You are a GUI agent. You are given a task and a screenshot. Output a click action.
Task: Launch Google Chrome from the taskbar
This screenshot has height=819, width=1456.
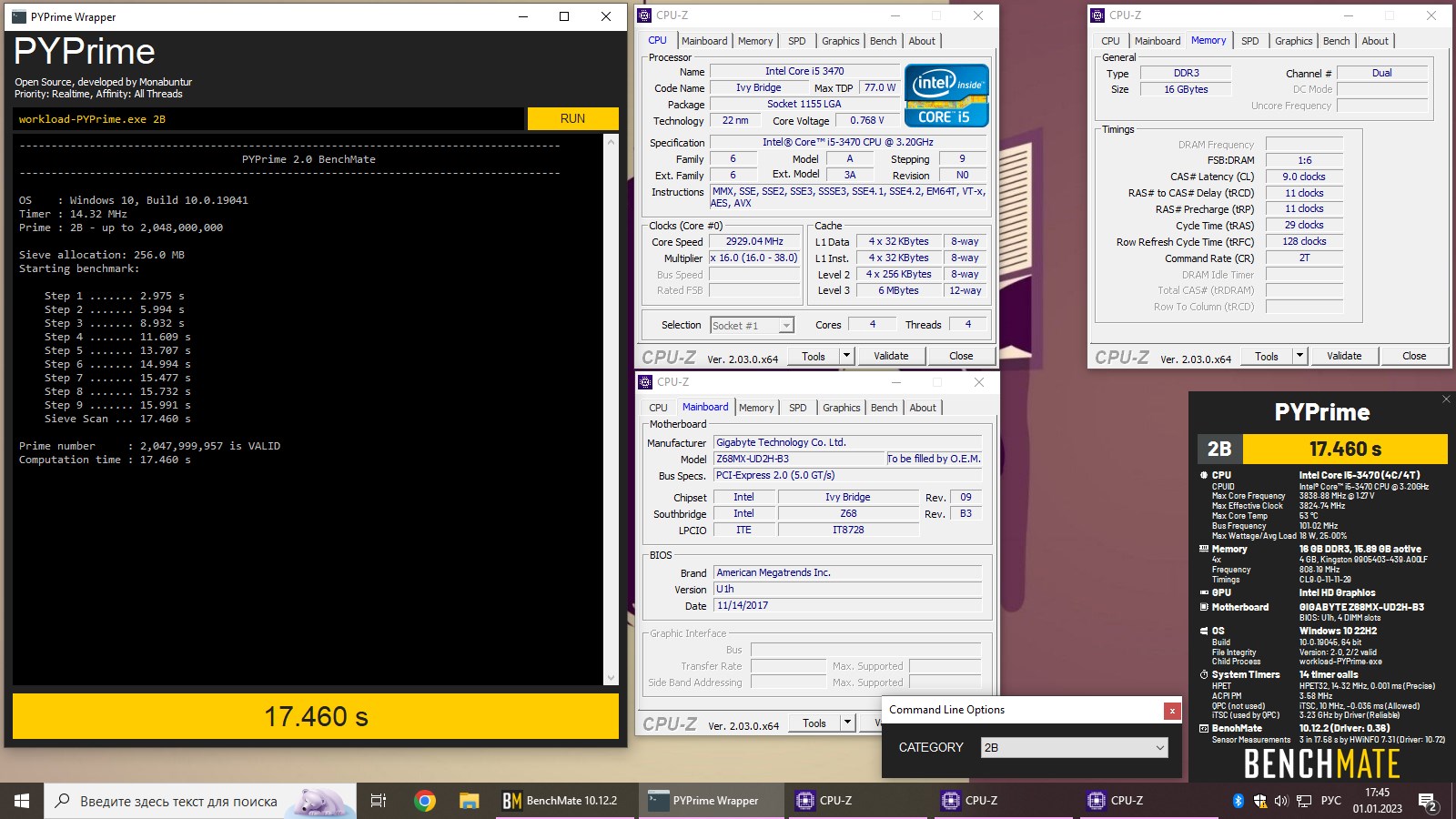pyautogui.click(x=424, y=801)
